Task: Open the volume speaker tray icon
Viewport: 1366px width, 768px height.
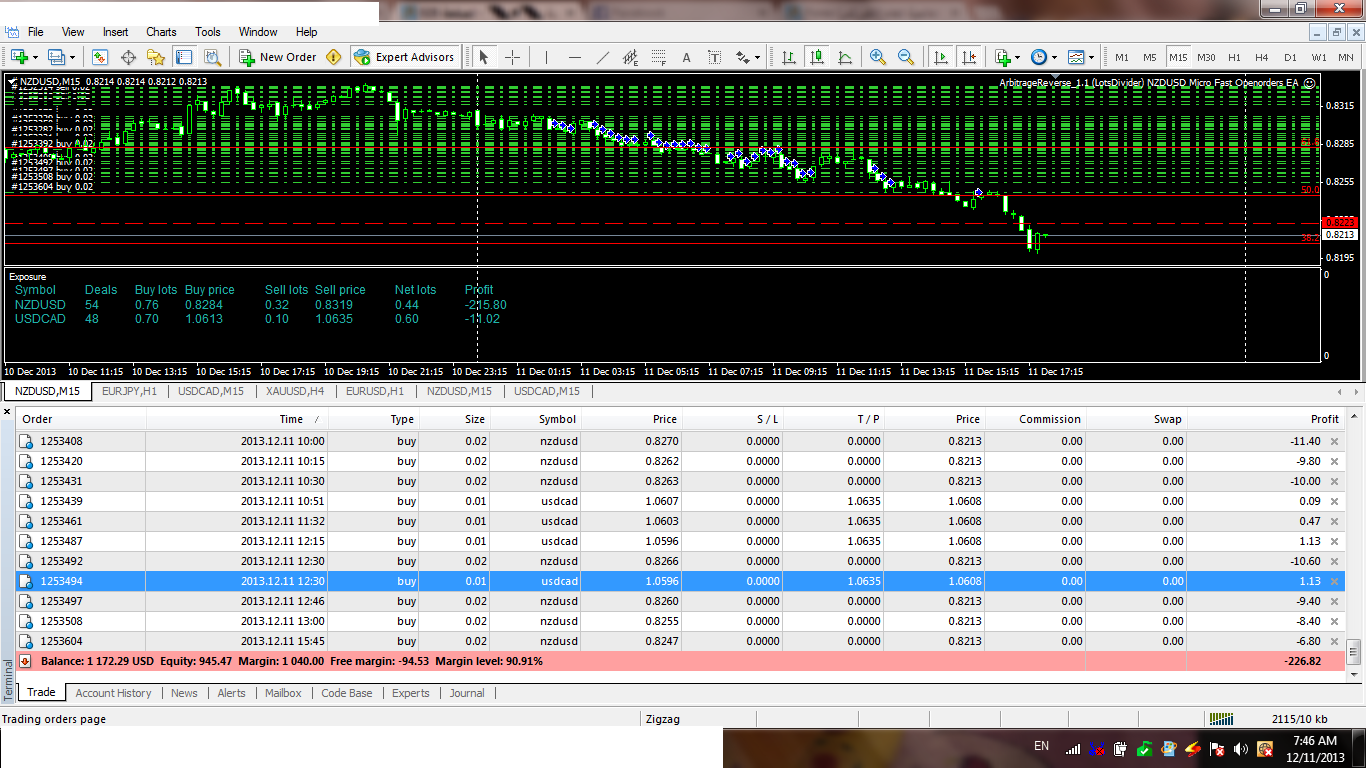Action: click(x=1241, y=748)
